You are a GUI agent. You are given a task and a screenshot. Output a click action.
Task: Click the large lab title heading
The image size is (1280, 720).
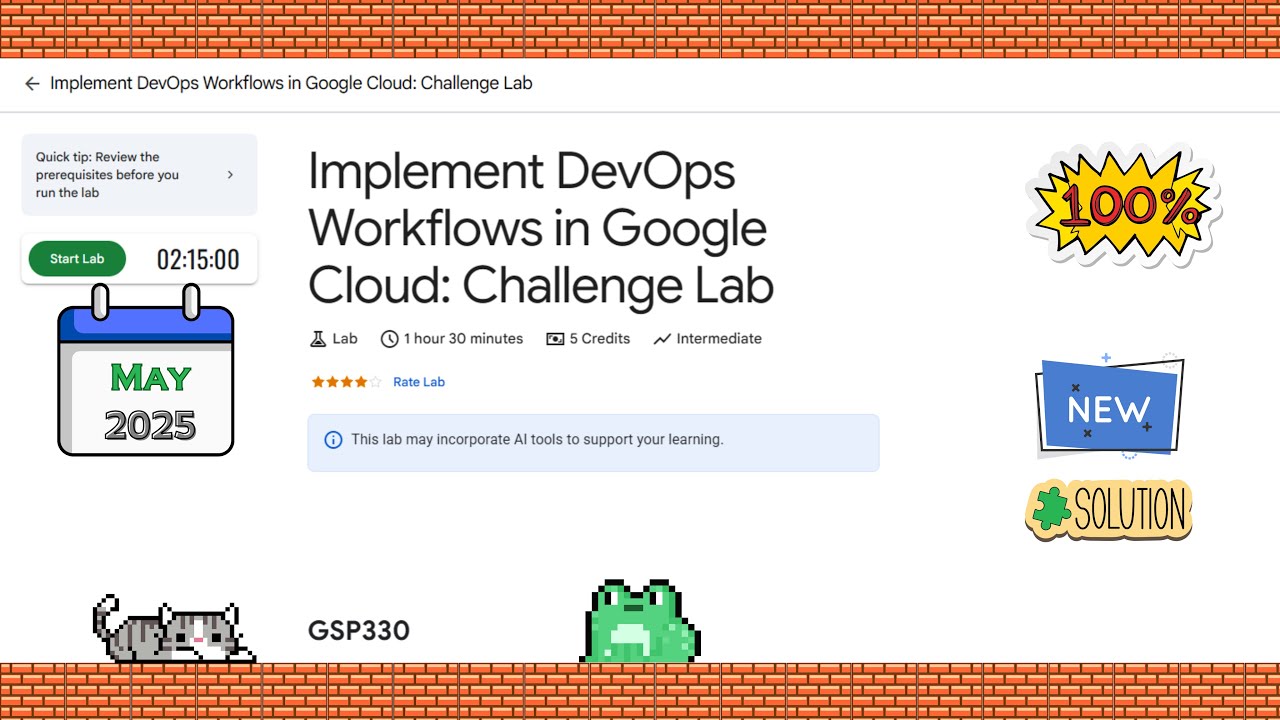(541, 229)
